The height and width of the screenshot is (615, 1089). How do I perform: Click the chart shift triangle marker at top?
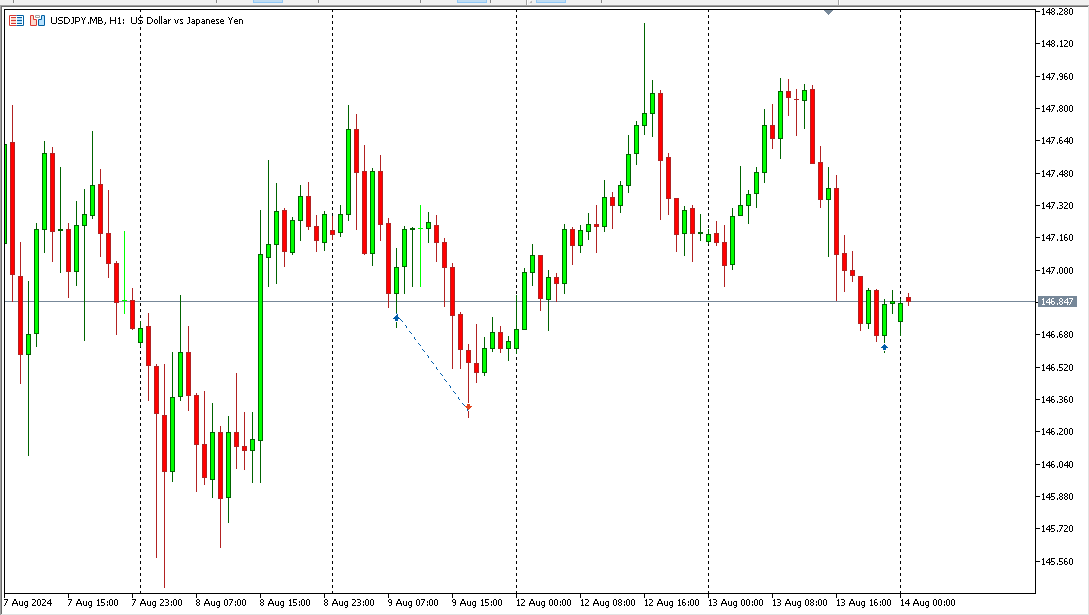(x=828, y=12)
